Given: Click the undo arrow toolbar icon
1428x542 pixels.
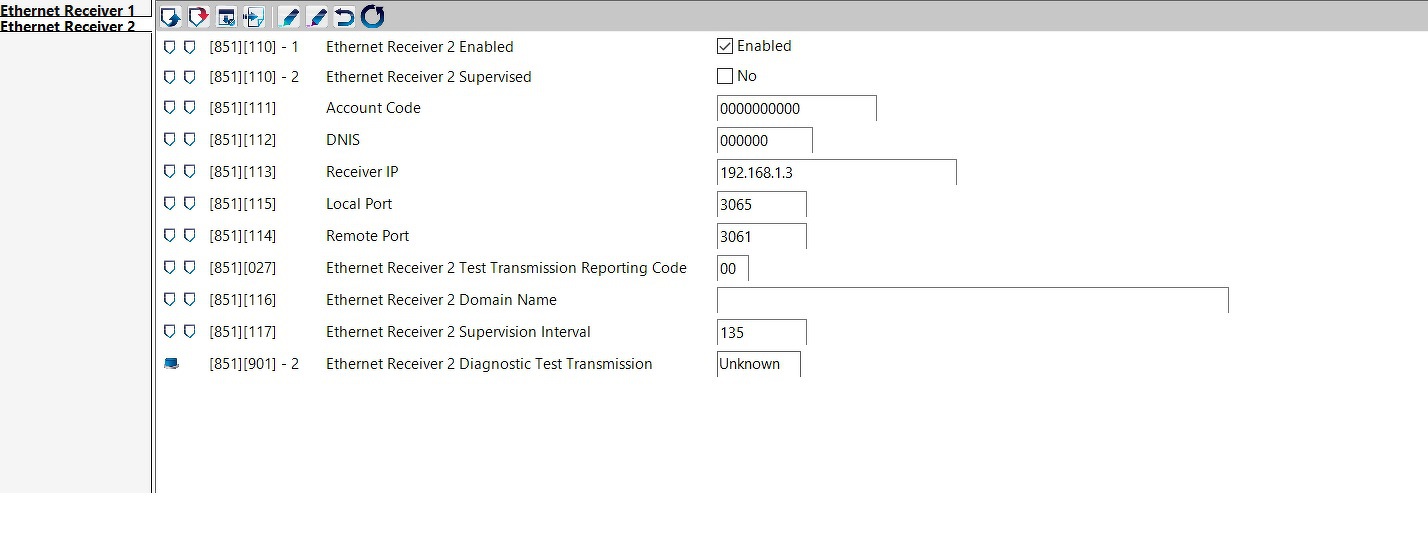Looking at the screenshot, I should click(344, 17).
